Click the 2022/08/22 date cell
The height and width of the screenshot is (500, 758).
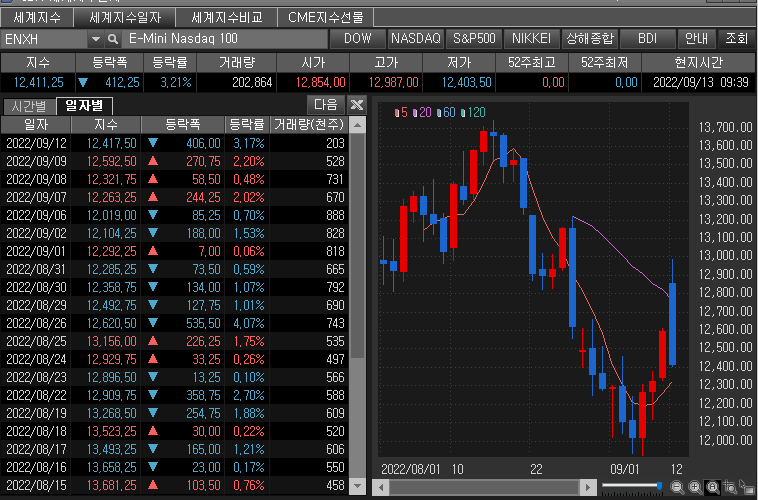coord(36,395)
